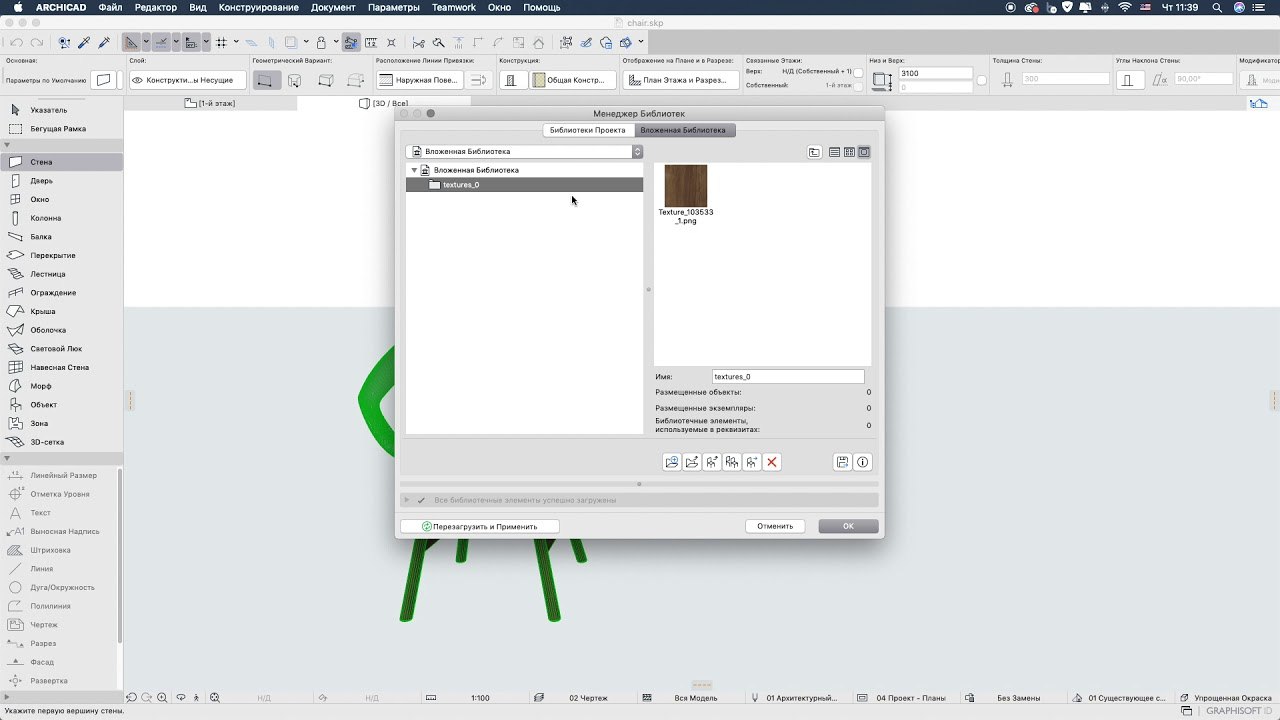This screenshot has height=720, width=1280.
Task: Switch library view to large preview icon
Action: click(x=864, y=152)
